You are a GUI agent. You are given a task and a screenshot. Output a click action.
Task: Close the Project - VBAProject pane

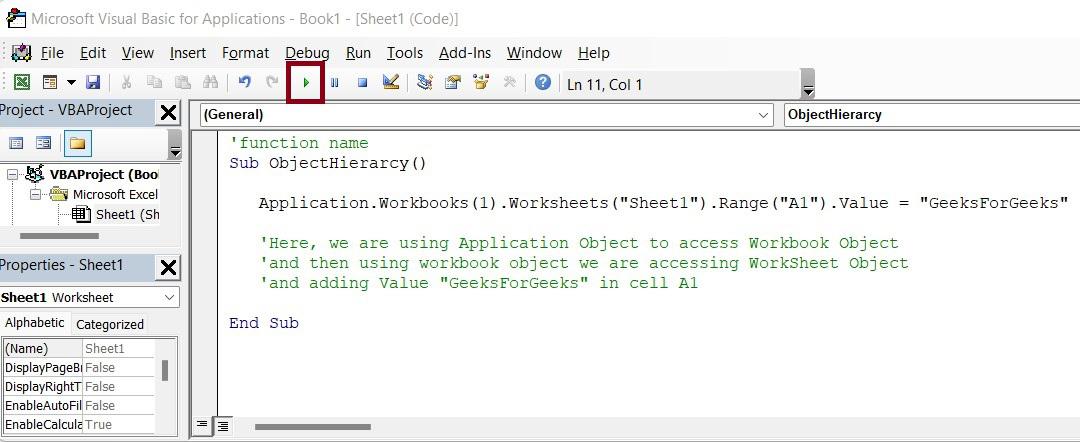[x=168, y=112]
